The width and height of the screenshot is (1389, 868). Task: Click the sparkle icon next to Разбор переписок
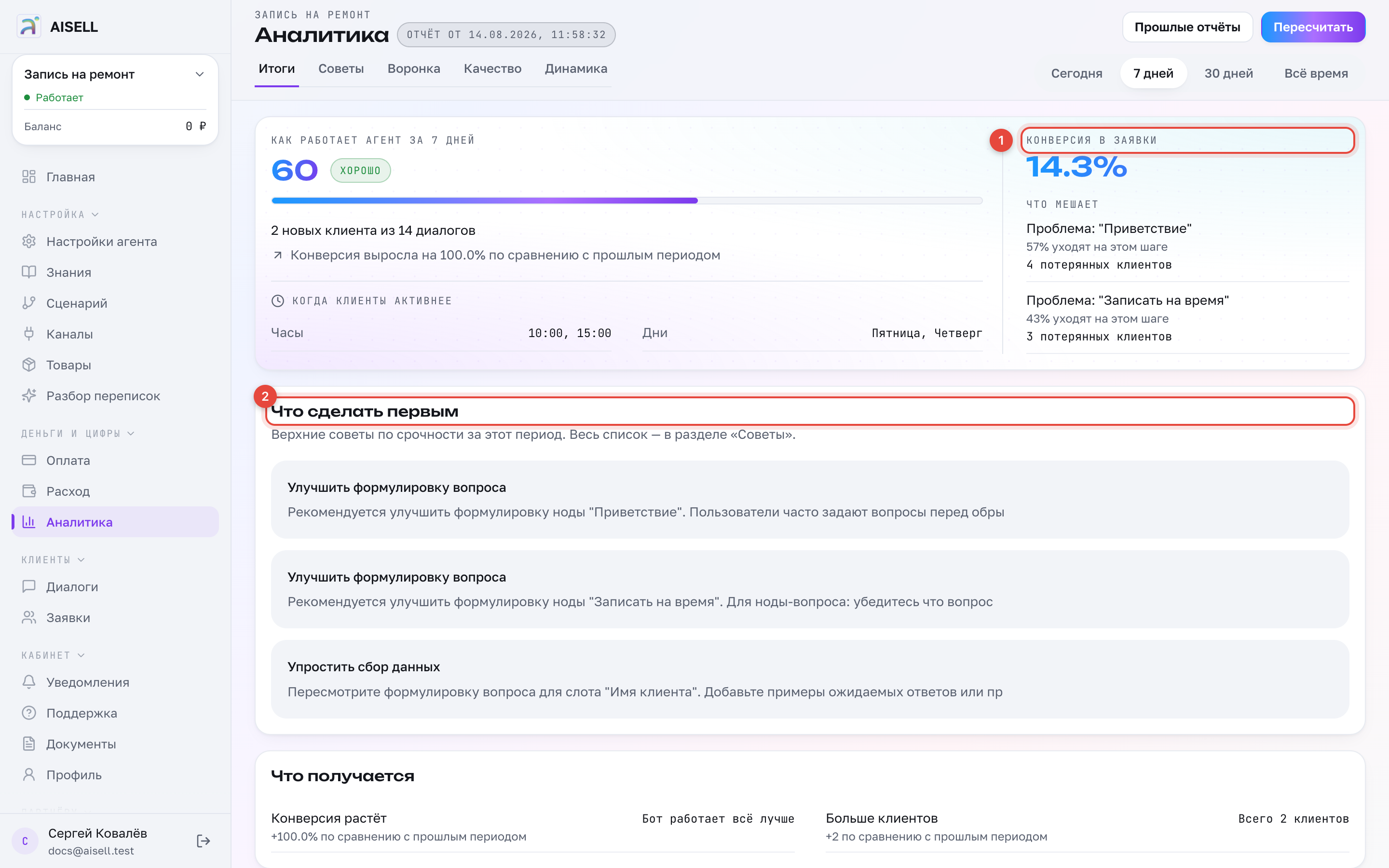click(29, 395)
